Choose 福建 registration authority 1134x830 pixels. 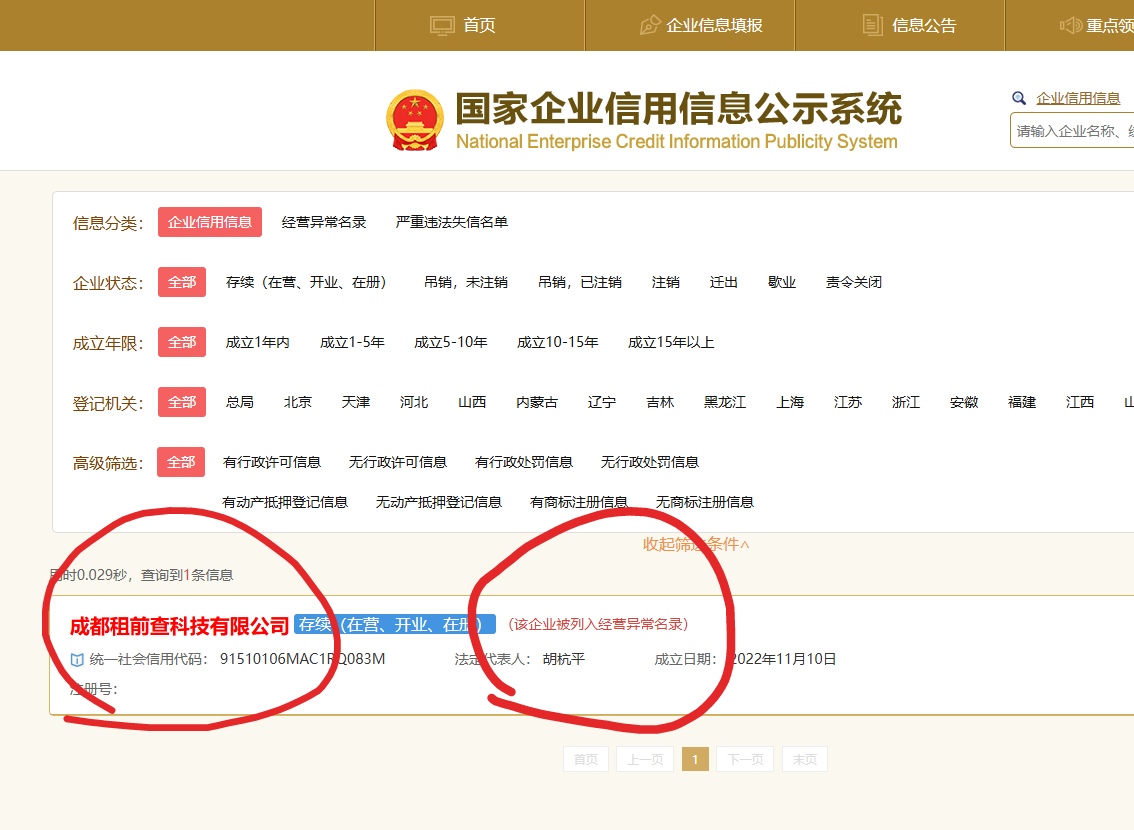[x=1022, y=402]
